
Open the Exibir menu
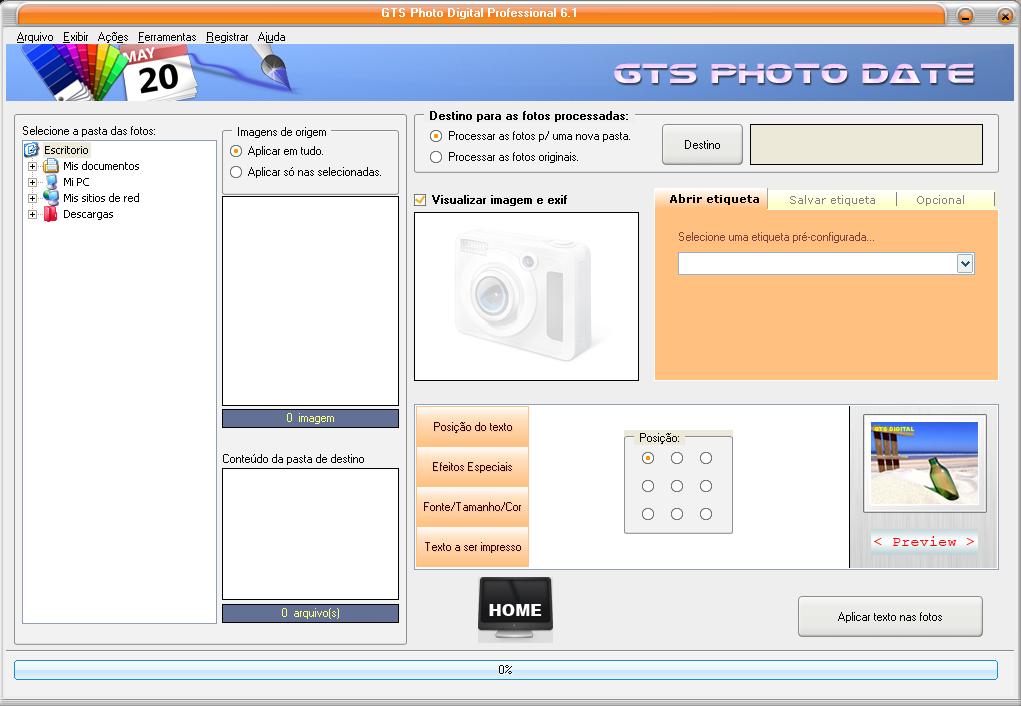76,37
